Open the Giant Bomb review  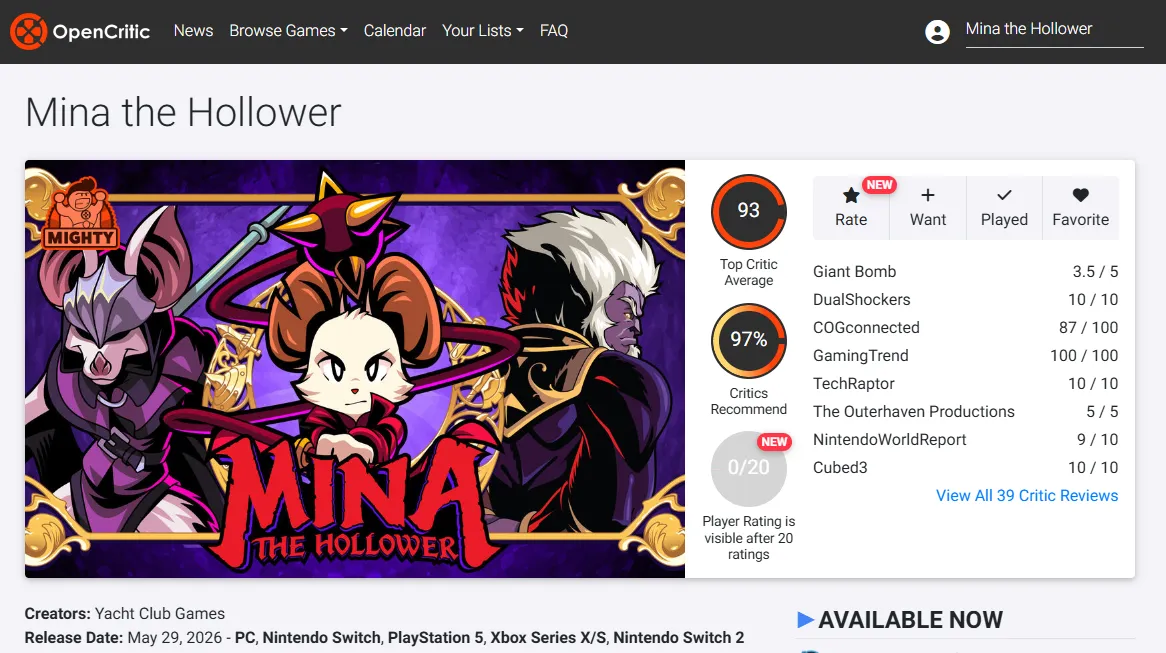pos(854,271)
